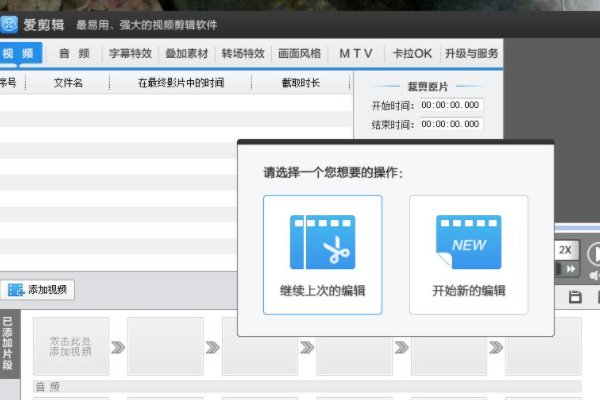Open the 转场特效 tab
The height and width of the screenshot is (400, 600).
[243, 53]
